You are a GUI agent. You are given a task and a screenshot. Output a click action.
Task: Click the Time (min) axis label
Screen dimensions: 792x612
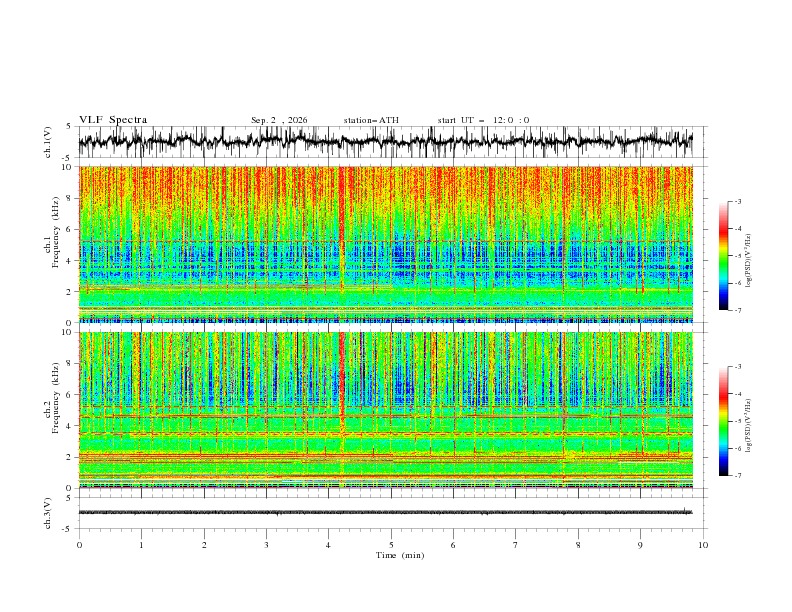(400, 555)
